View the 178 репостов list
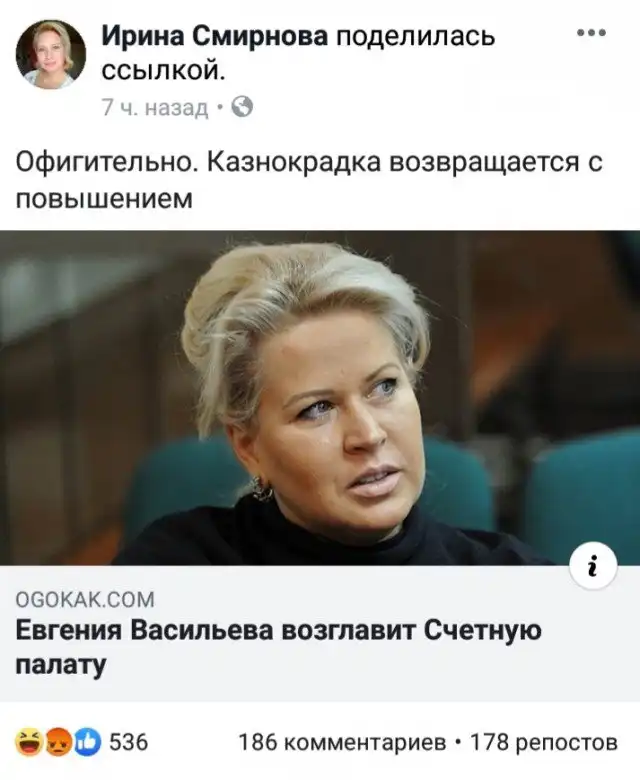Screen dimensions: 640x780 (x=544, y=743)
